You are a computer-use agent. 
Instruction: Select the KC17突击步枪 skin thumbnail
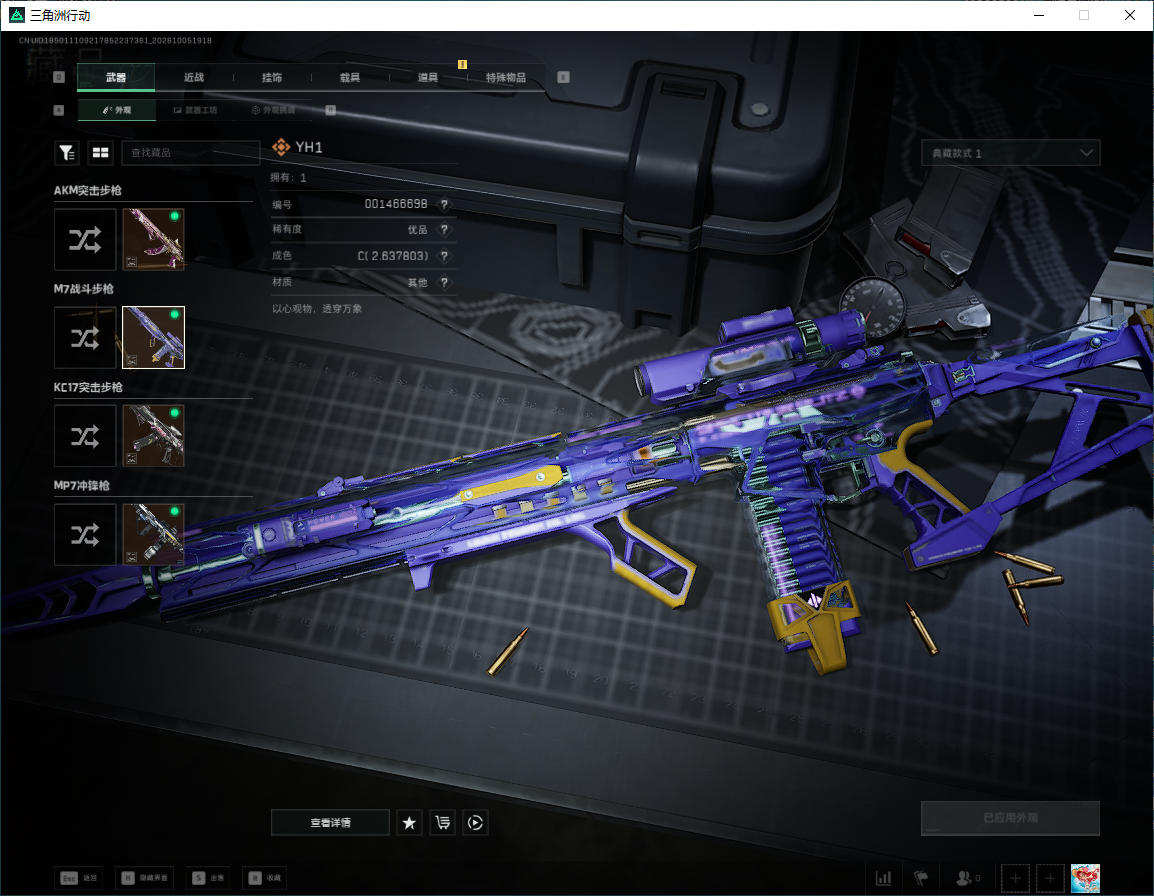click(x=153, y=436)
